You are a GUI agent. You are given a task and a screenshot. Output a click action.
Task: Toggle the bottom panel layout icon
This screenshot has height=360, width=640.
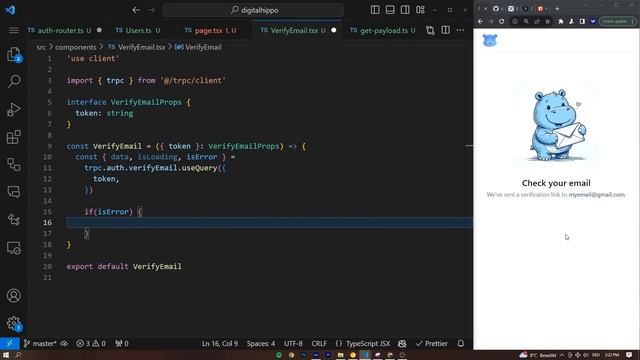(x=390, y=10)
